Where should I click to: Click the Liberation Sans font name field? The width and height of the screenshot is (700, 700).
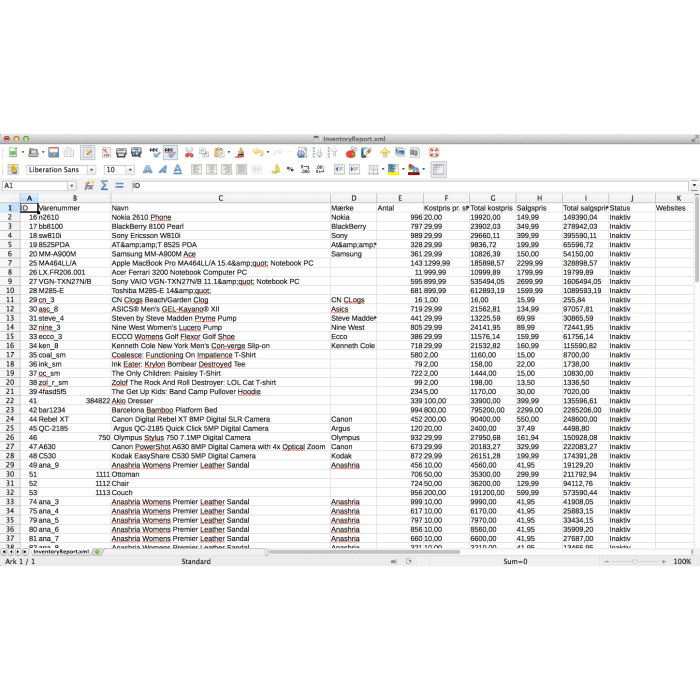pyautogui.click(x=57, y=170)
